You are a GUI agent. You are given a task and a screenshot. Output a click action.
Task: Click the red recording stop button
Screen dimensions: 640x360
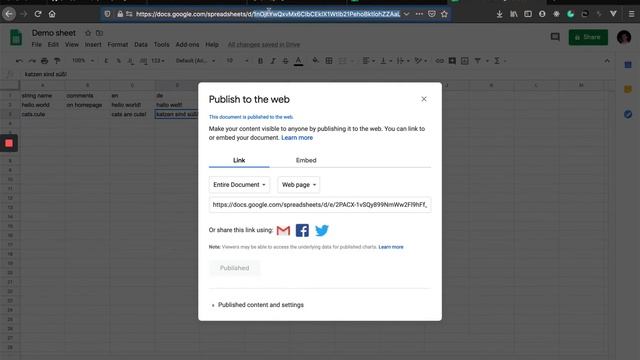[9, 143]
